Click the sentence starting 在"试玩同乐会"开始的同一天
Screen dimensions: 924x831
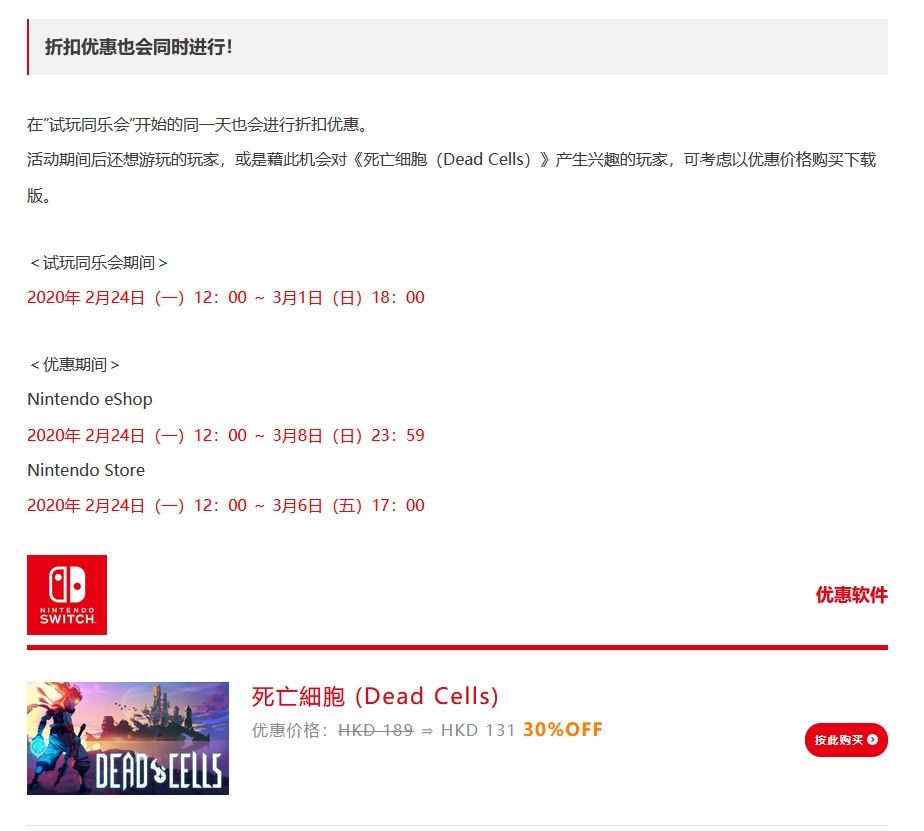[x=197, y=125]
